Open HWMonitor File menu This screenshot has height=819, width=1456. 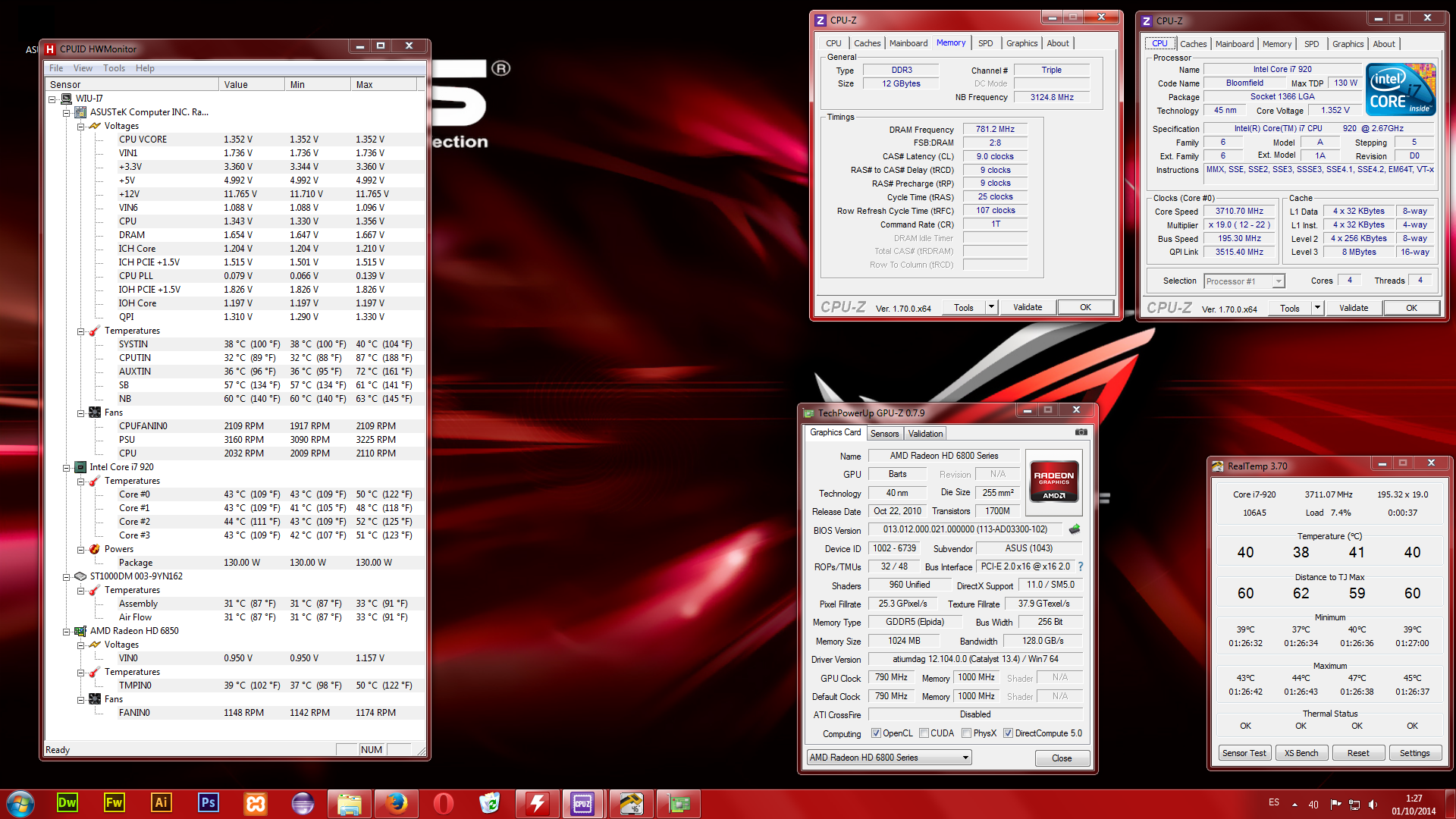click(56, 68)
